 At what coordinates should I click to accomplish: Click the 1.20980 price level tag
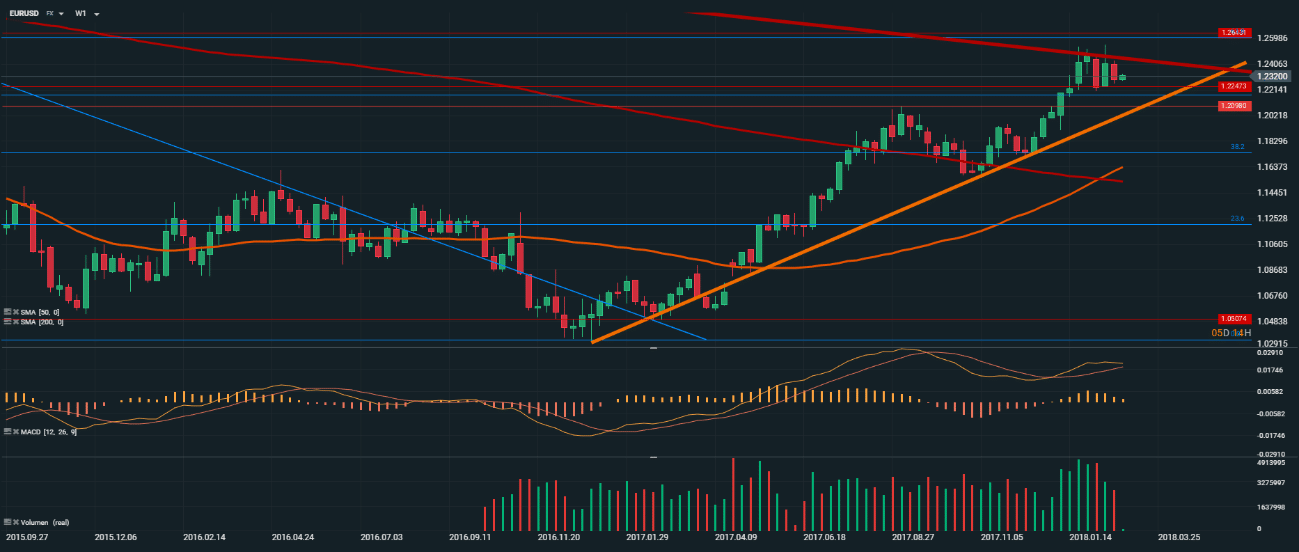pos(1233,106)
